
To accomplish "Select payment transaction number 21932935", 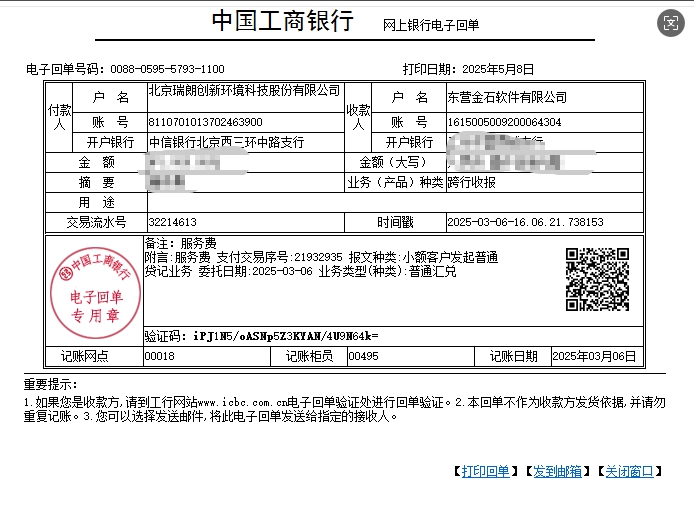I will 318,257.
